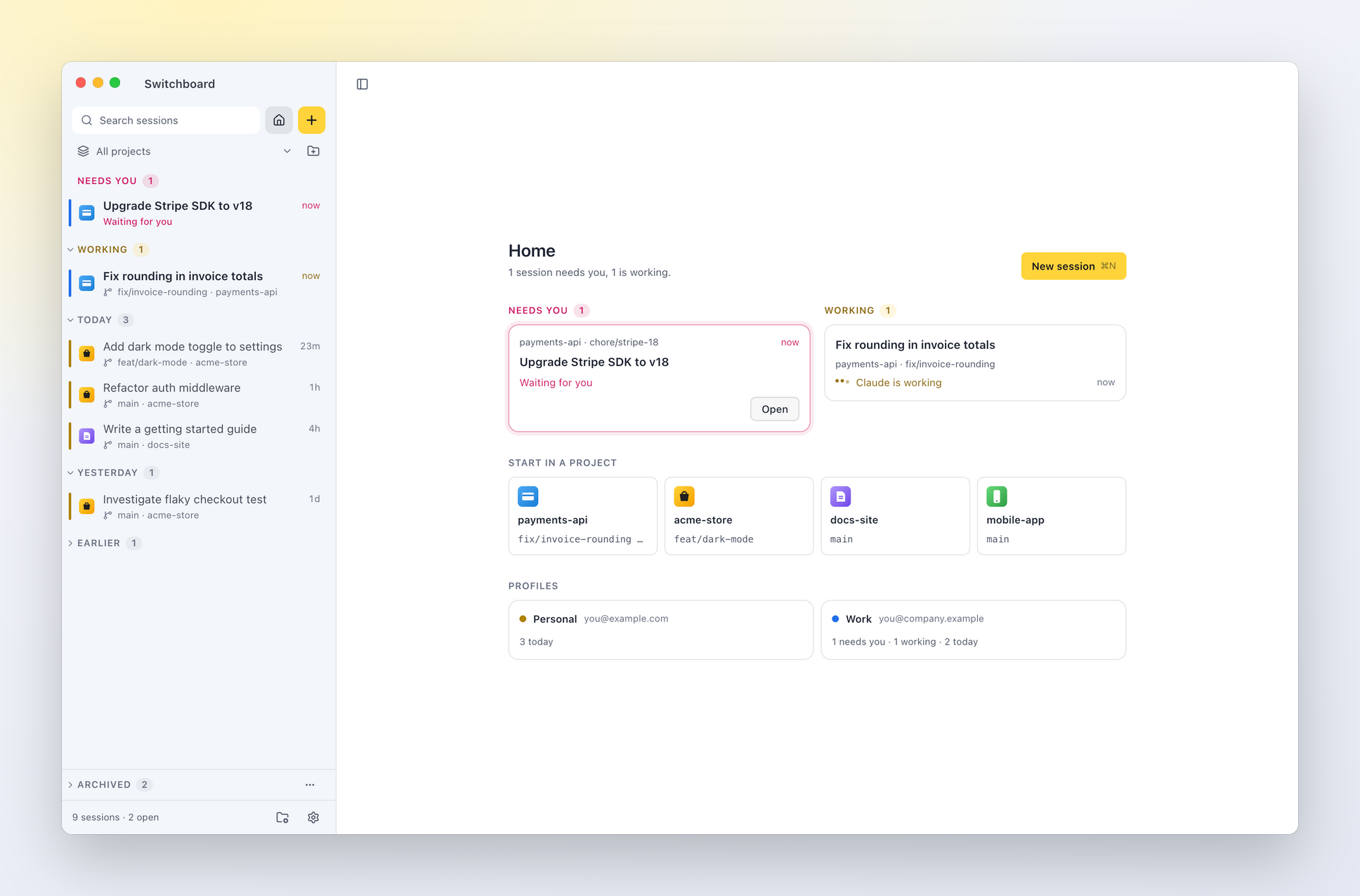
Task: Click the mobile-app green phone icon
Action: click(997, 496)
